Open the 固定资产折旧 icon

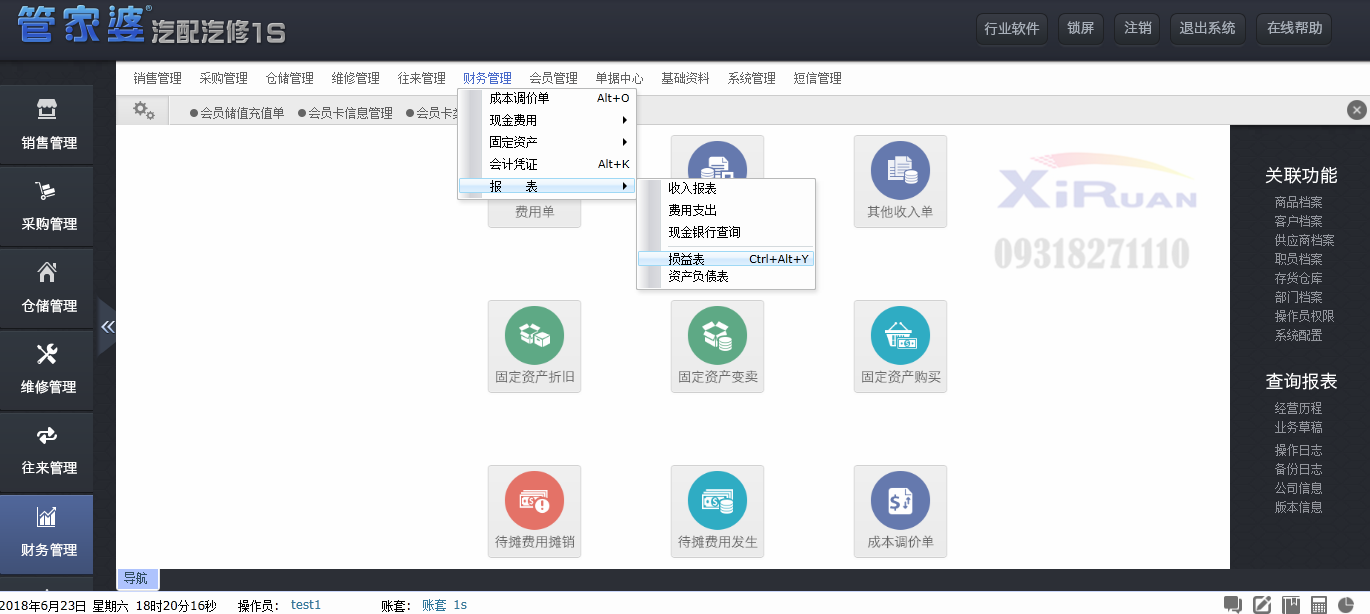point(534,345)
